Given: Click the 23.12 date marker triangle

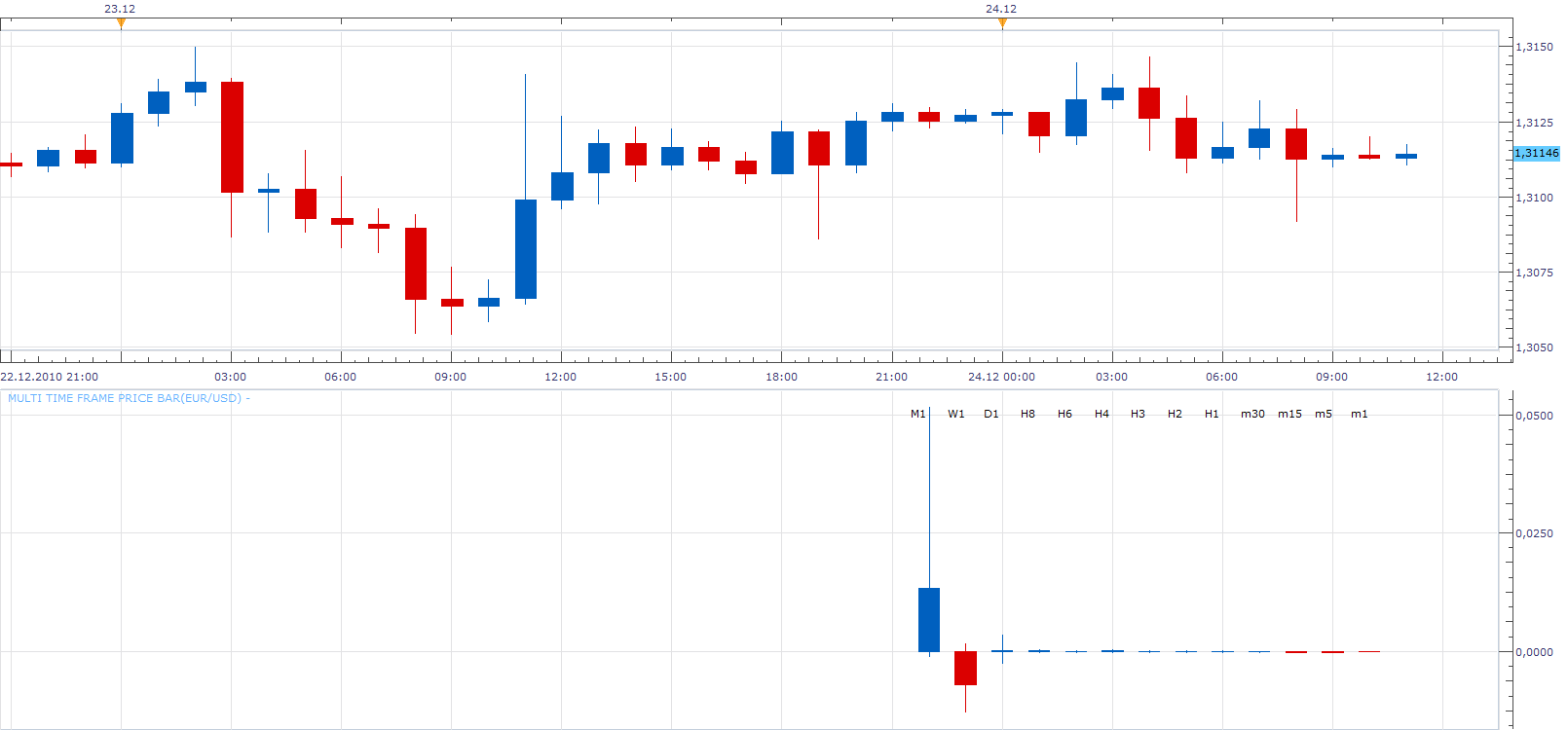Looking at the screenshot, I should [121, 23].
